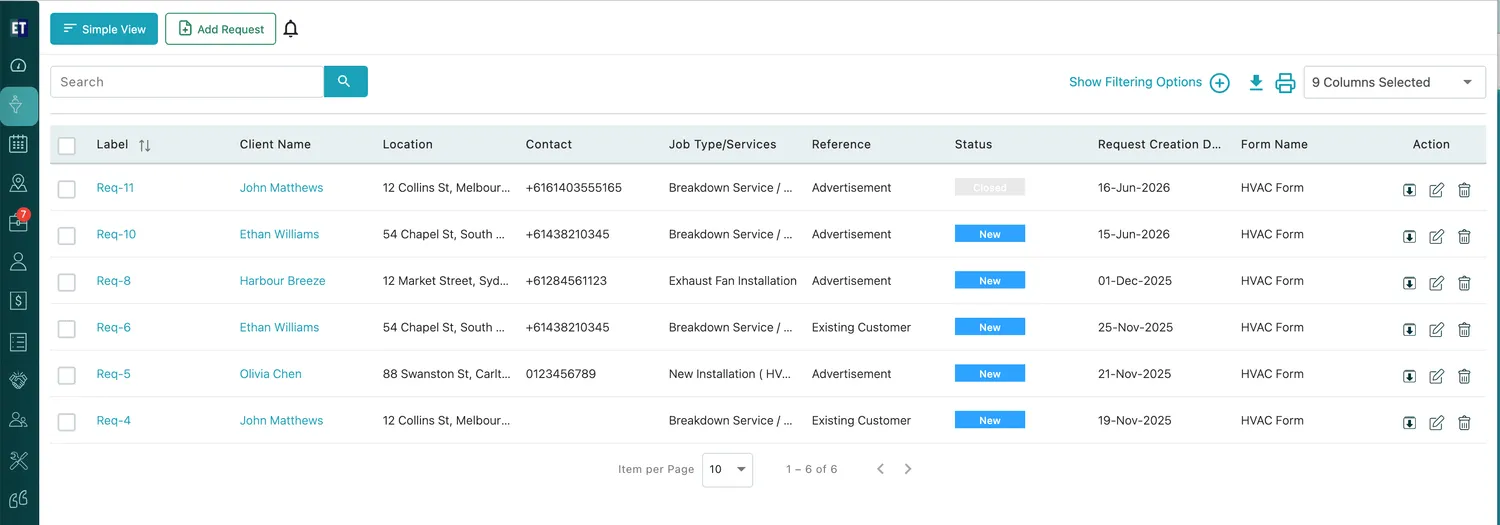Click the +61284561123 contact cell

click(566, 281)
